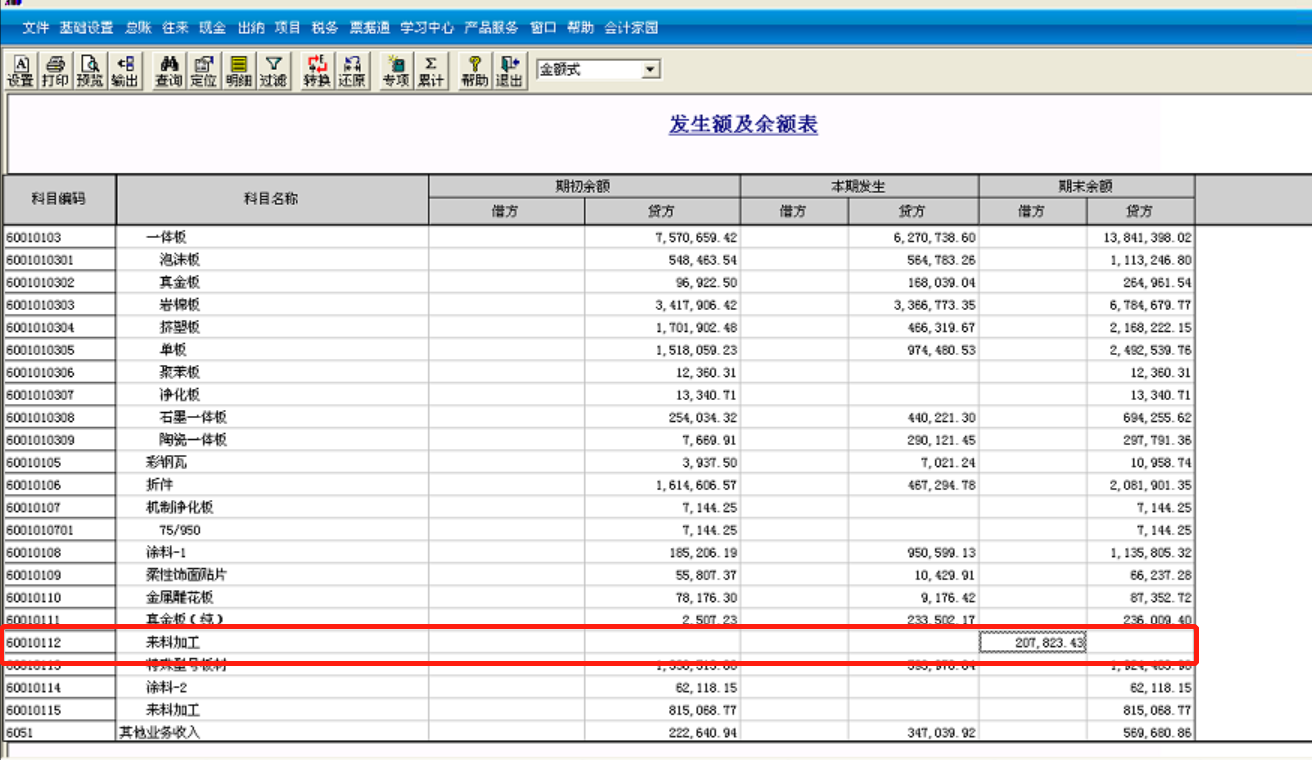Open the 项目 menu

(x=288, y=28)
